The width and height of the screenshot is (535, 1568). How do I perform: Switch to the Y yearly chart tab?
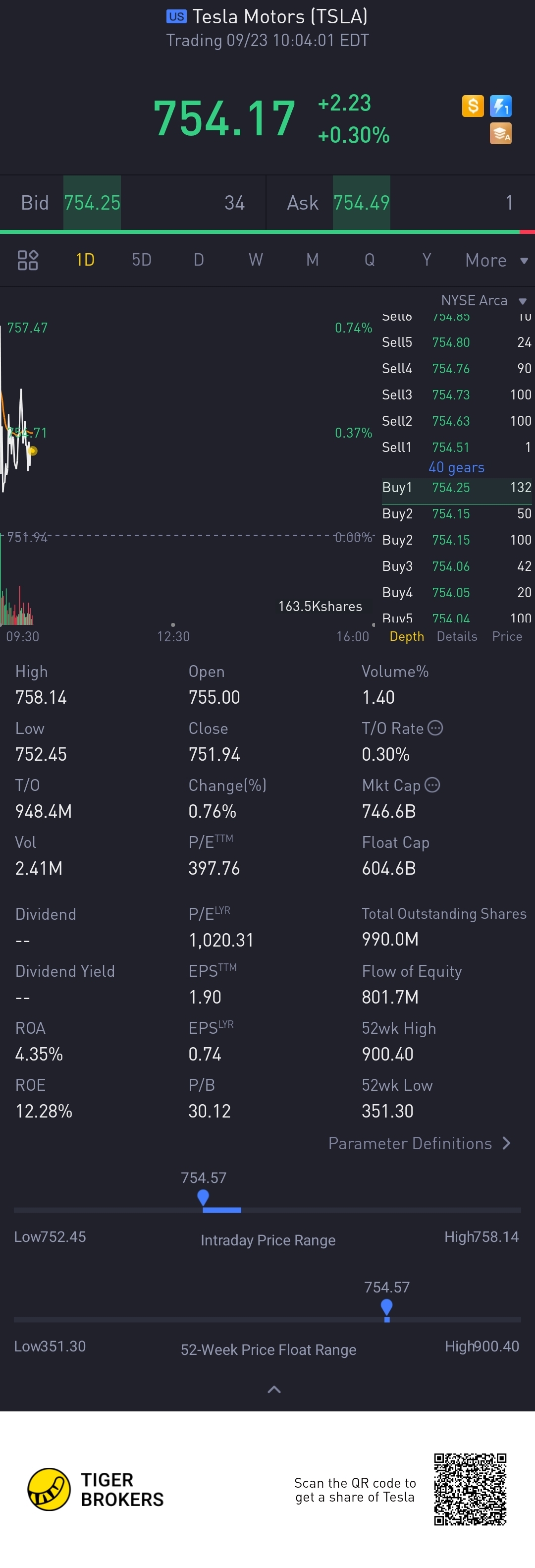[427, 260]
